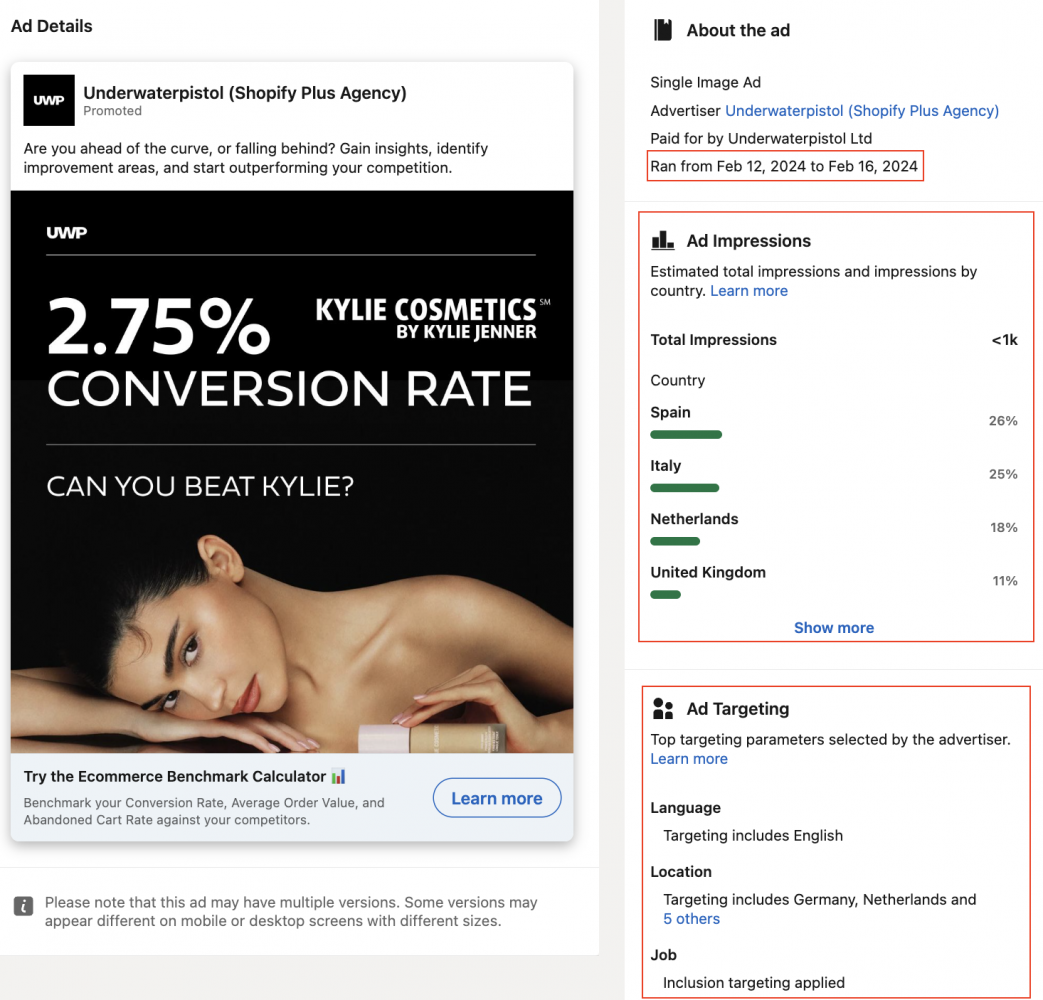The image size is (1043, 1000).
Task: Click the Spain country label
Action: pyautogui.click(x=670, y=413)
